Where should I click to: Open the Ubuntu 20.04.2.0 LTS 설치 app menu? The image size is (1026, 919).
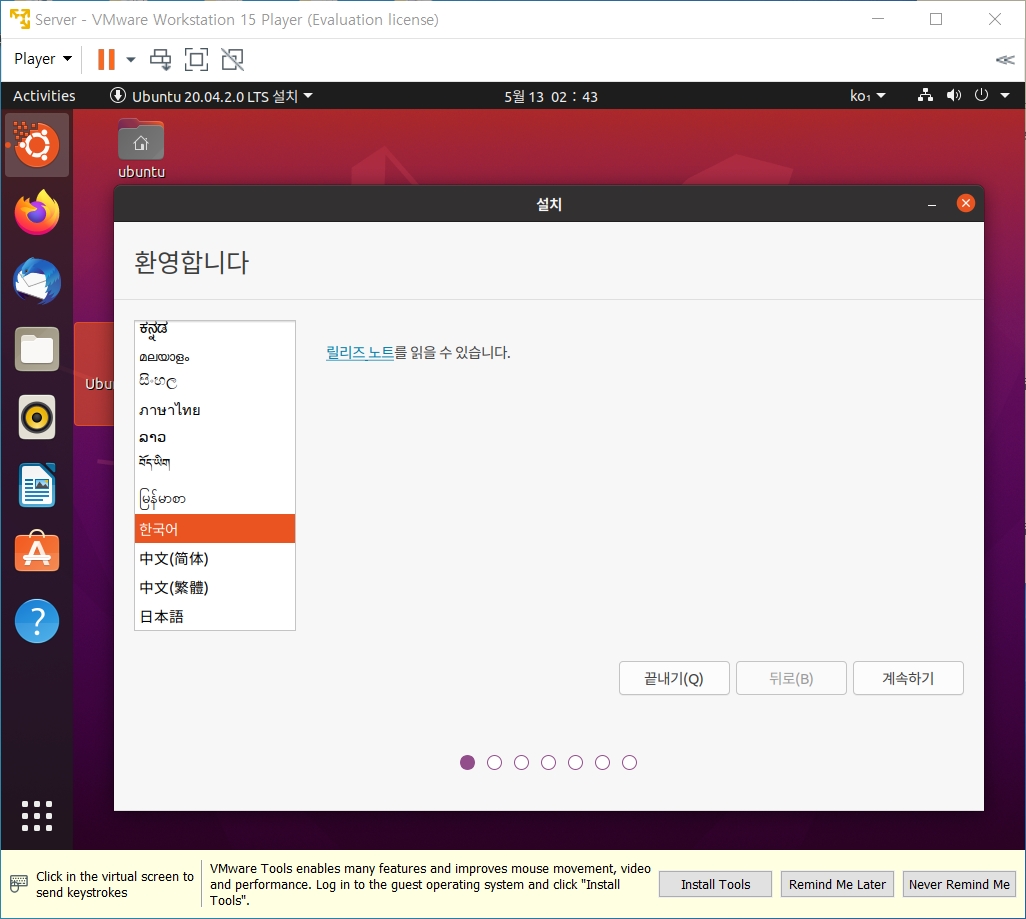[211, 96]
